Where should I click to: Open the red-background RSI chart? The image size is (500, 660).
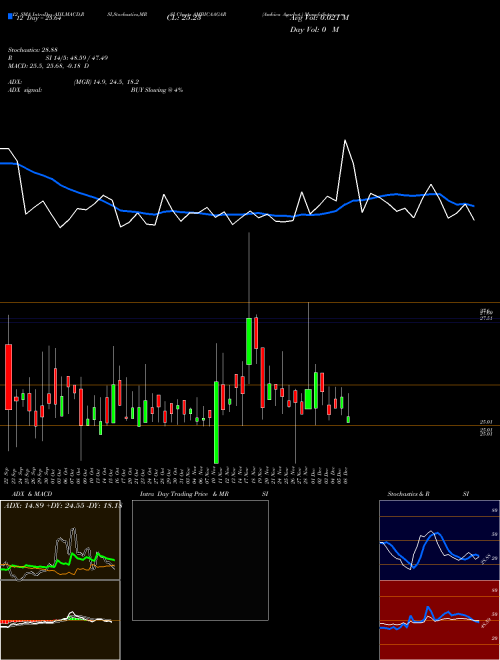point(439,620)
